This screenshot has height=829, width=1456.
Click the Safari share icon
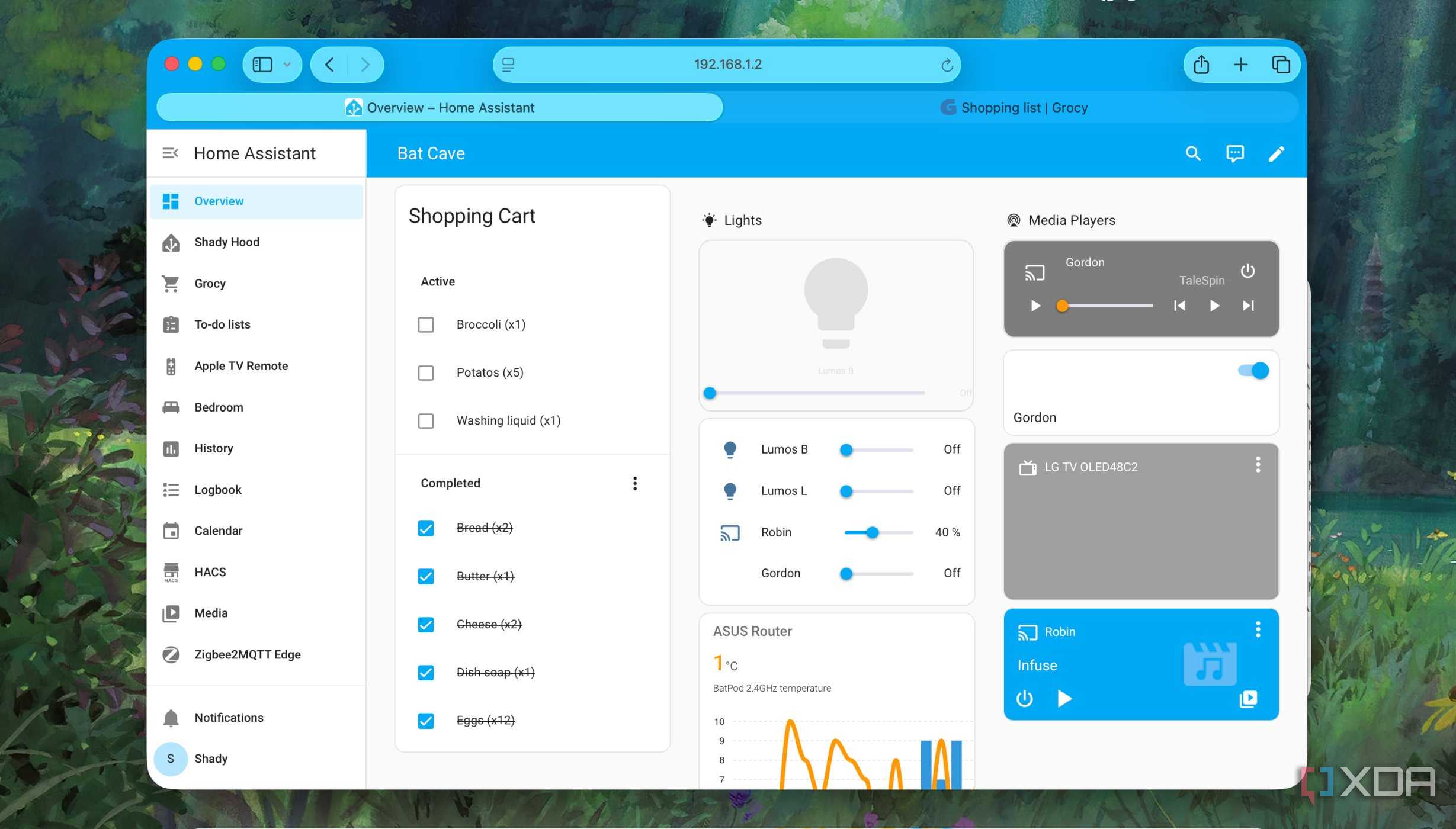(1201, 65)
